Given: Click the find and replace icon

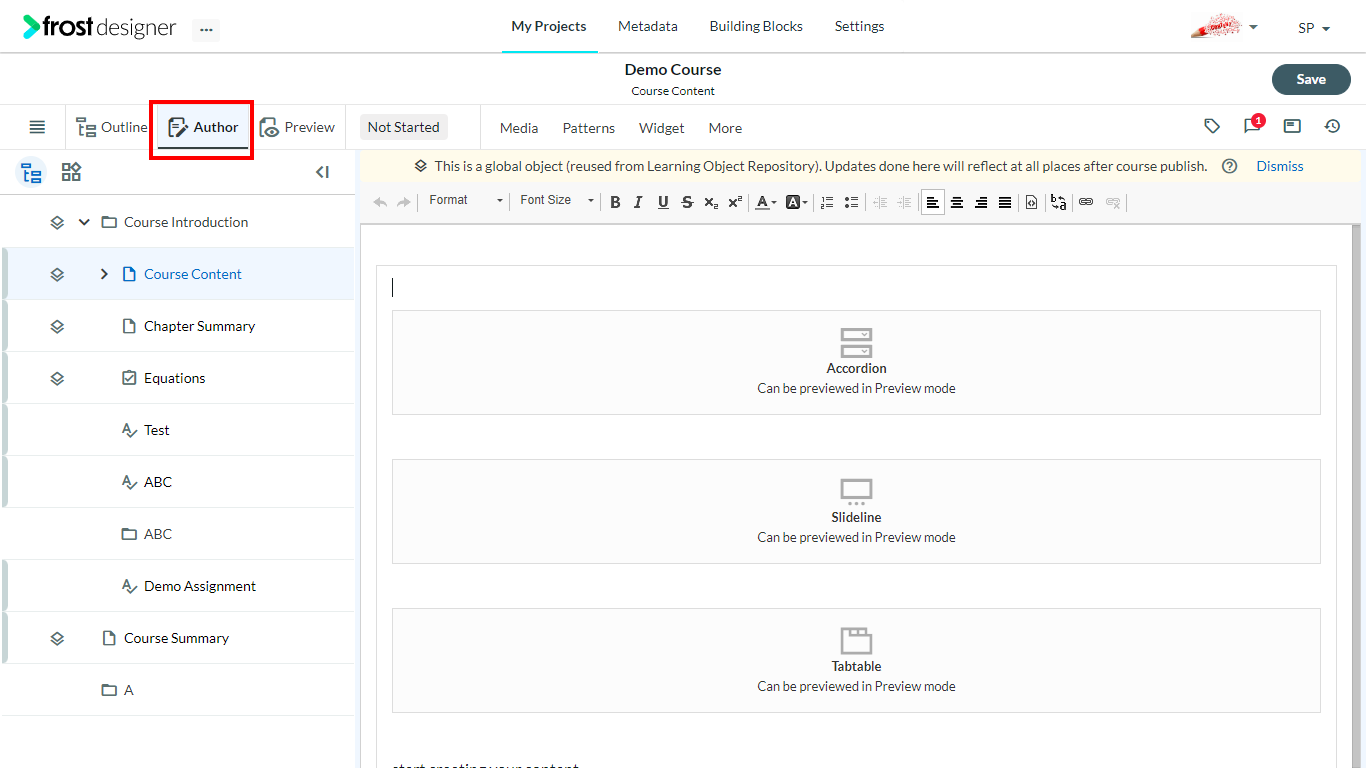Looking at the screenshot, I should [x=1058, y=202].
